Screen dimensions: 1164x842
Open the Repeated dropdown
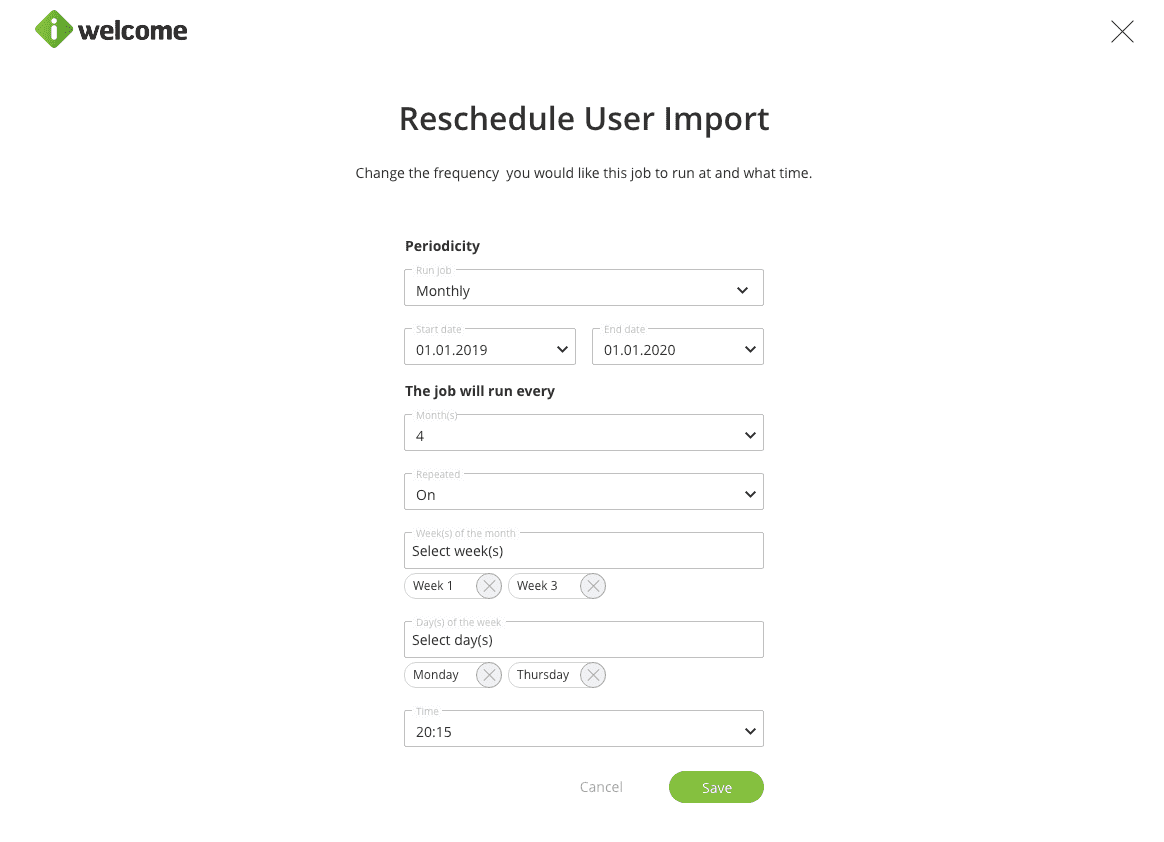pyautogui.click(x=583, y=494)
